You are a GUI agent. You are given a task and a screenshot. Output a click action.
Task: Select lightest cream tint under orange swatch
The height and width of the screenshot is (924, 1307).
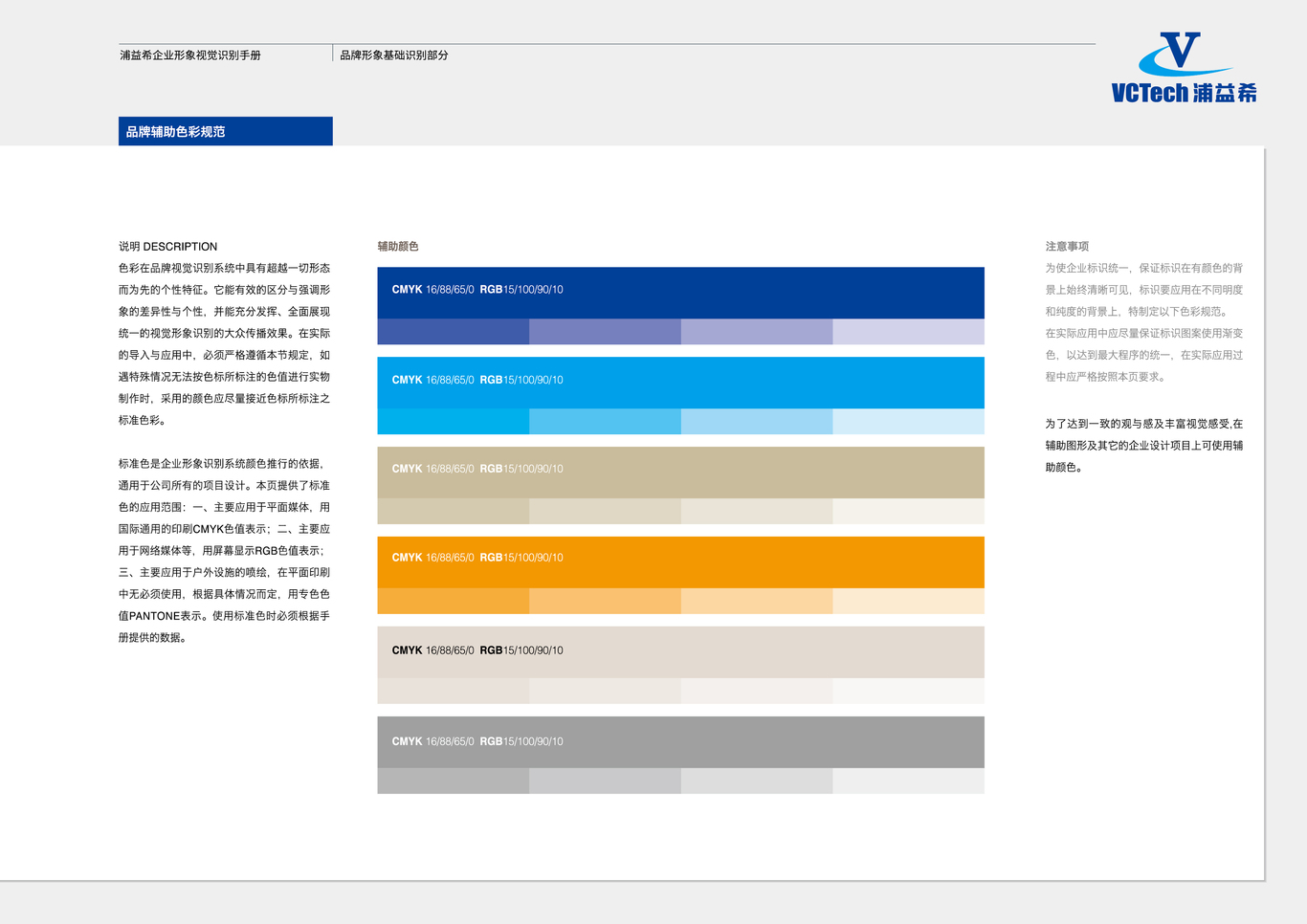tap(908, 601)
